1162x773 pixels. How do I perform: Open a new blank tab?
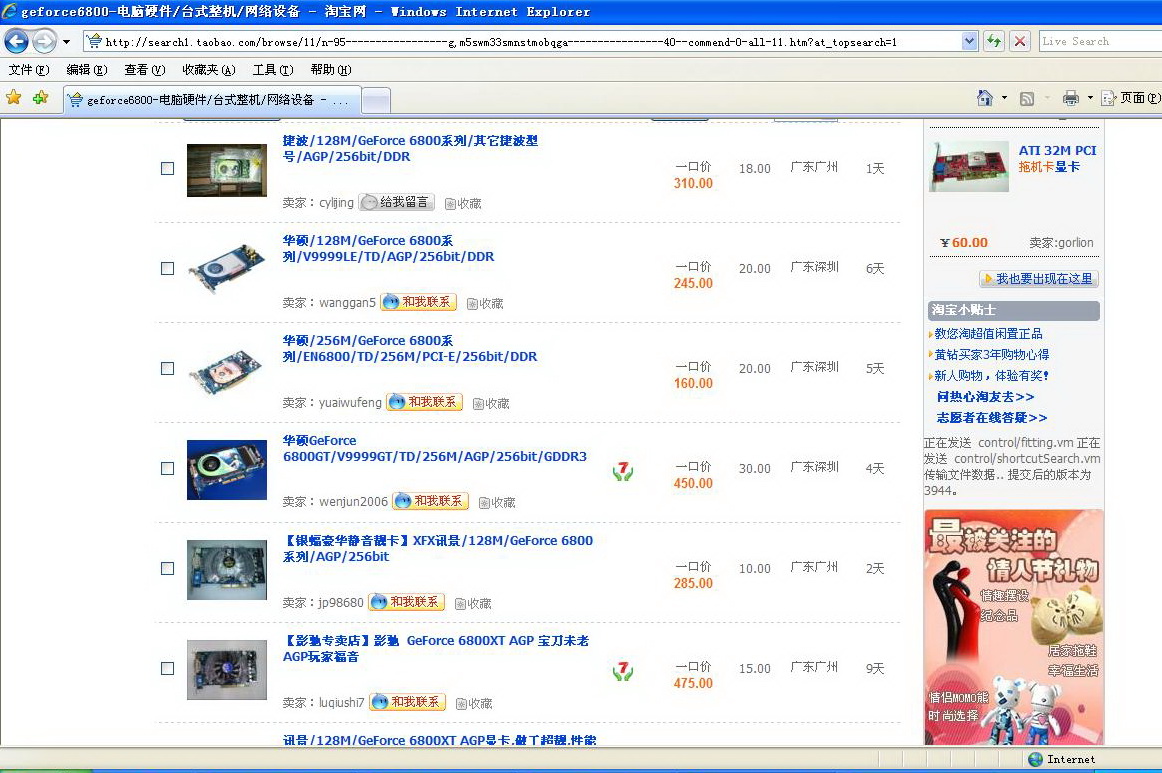pyautogui.click(x=376, y=100)
